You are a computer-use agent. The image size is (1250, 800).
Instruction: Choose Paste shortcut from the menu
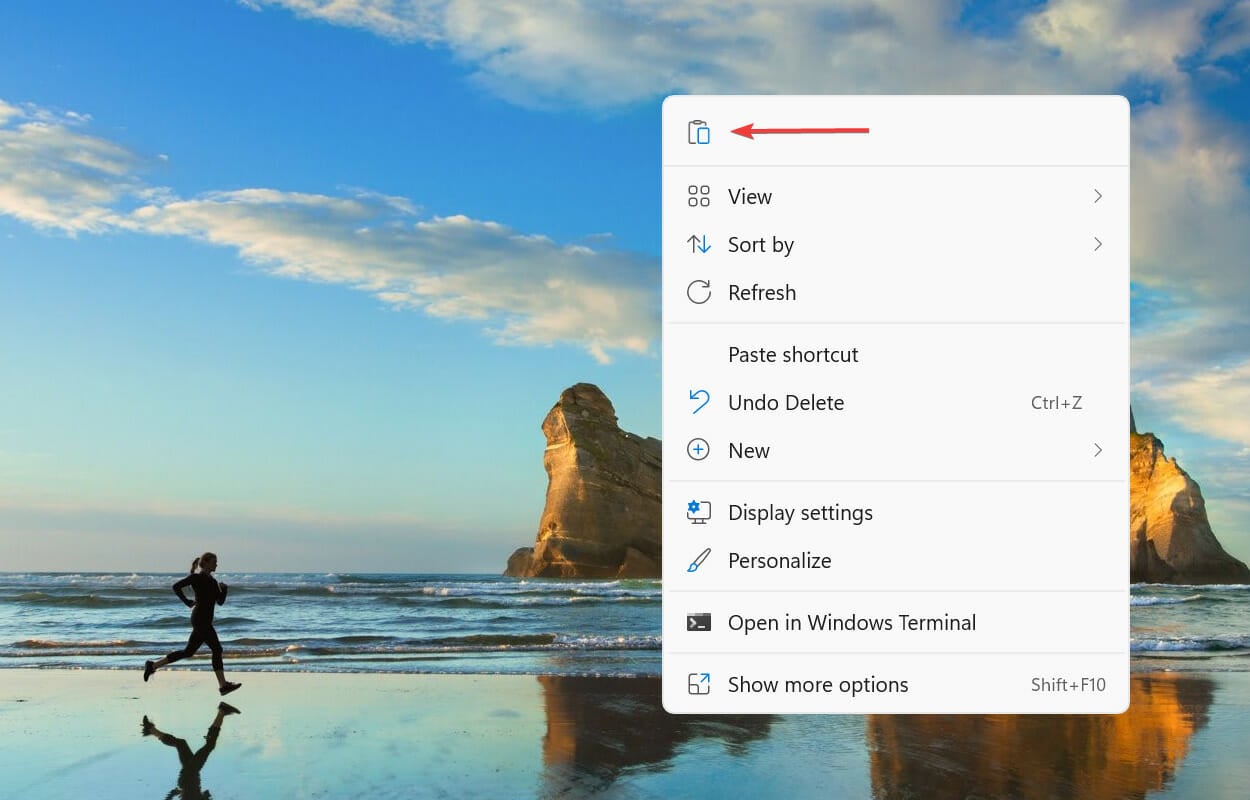792,354
